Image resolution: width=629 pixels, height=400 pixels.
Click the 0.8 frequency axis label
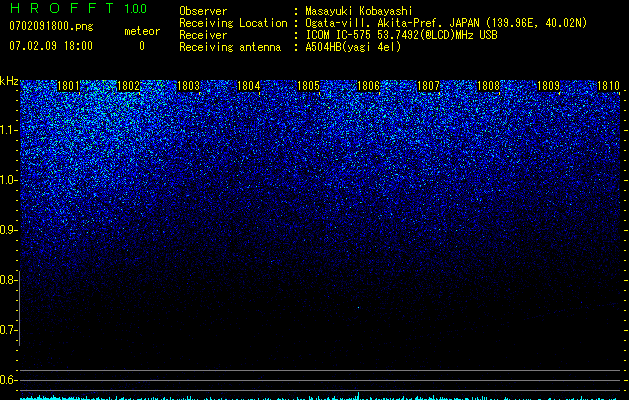tap(8, 280)
